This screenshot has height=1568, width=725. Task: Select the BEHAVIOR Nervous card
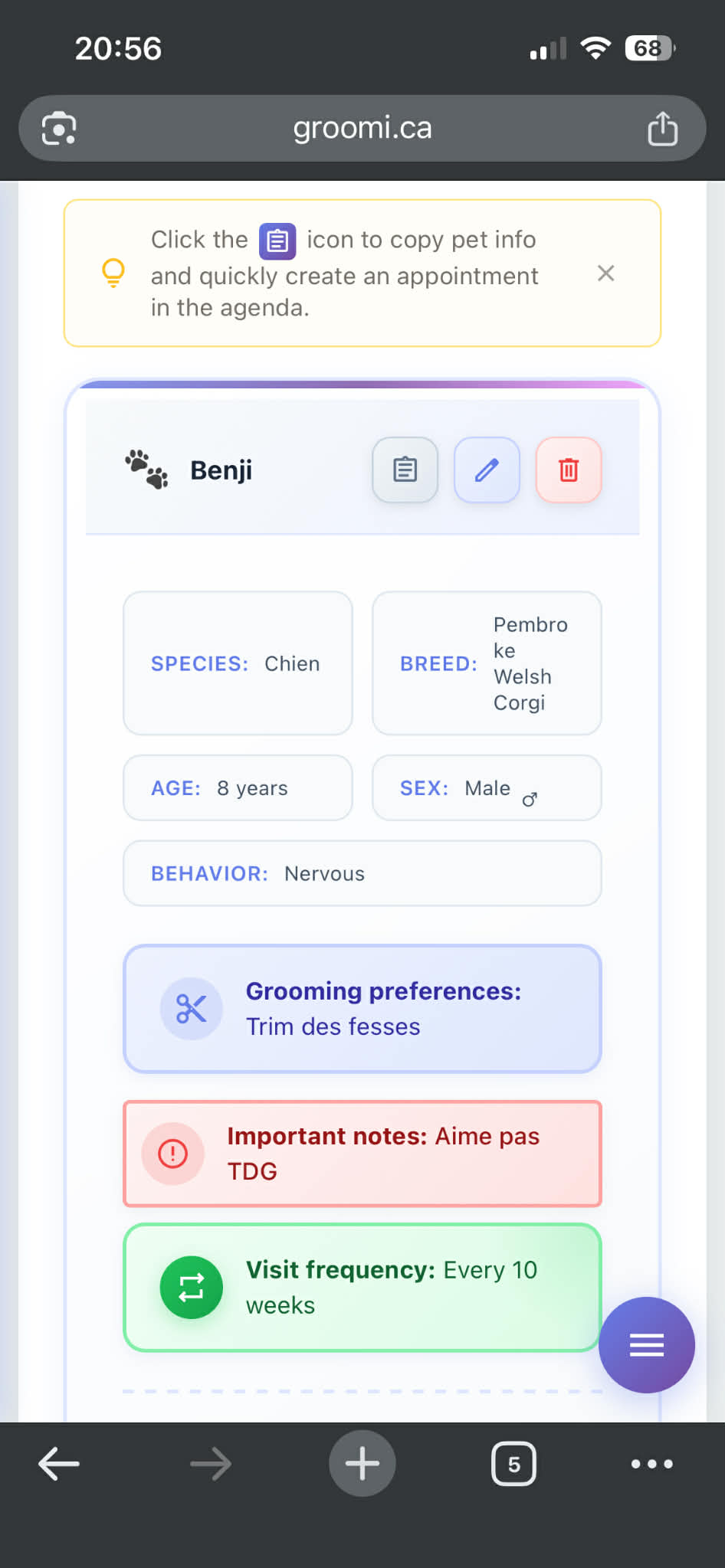point(362,872)
